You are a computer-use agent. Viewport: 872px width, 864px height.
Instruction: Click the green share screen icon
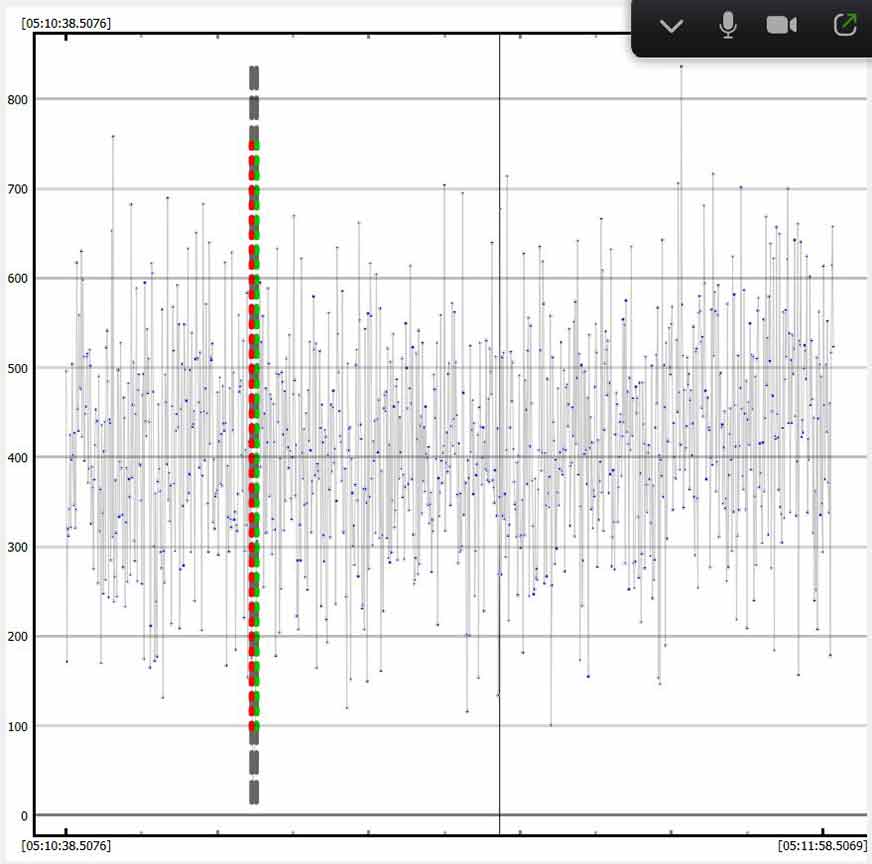[845, 25]
